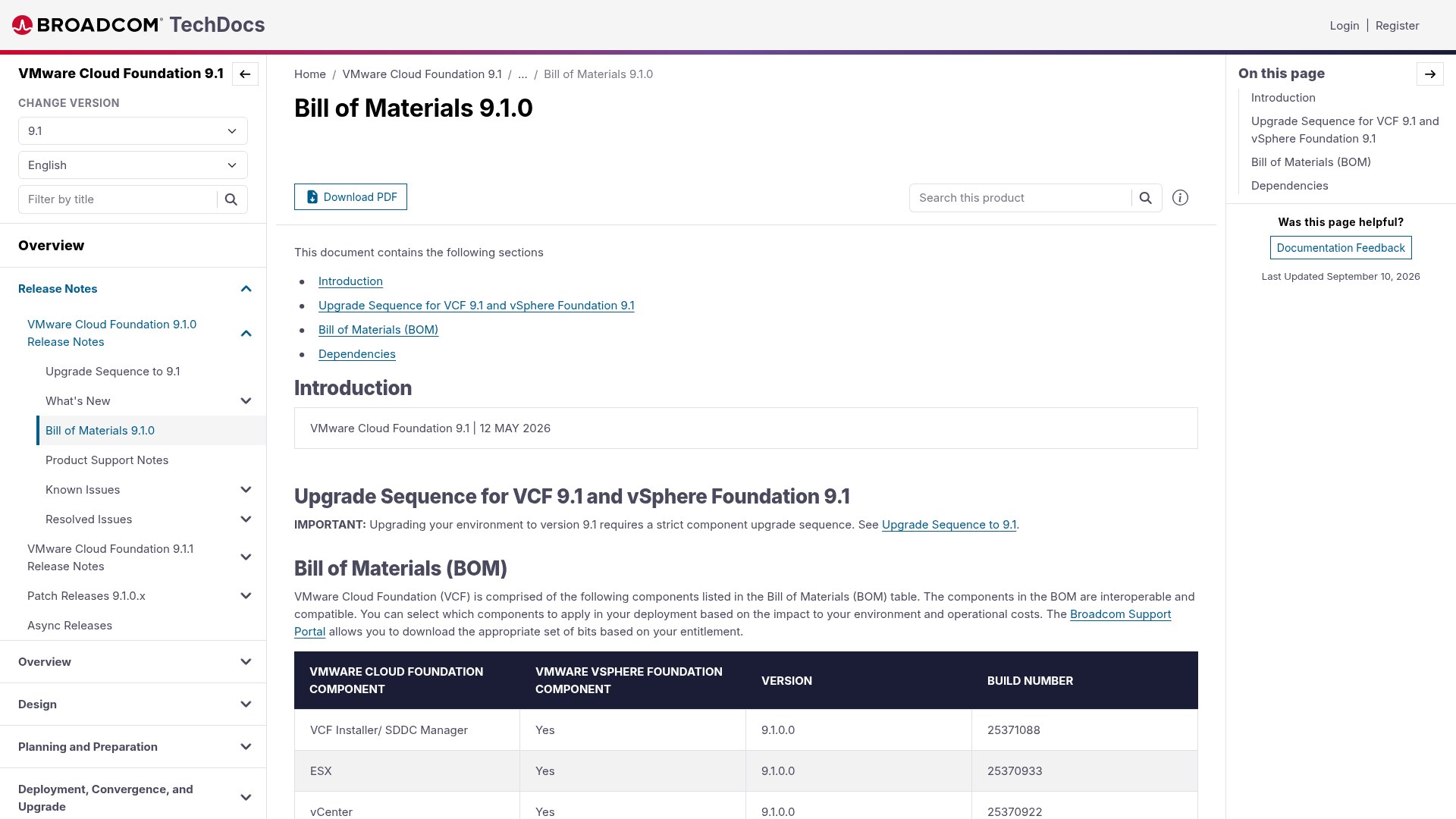This screenshot has height=819, width=1456.
Task: Click the VCF Installer/ SDDC Manager cell
Action: click(x=407, y=730)
